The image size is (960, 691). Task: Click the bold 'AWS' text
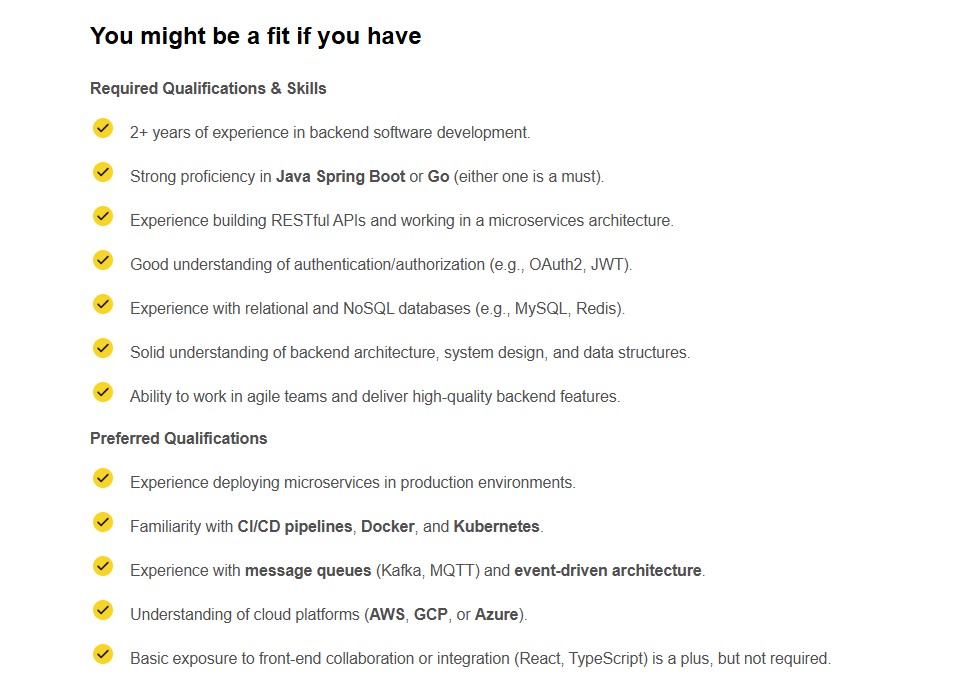tap(387, 614)
